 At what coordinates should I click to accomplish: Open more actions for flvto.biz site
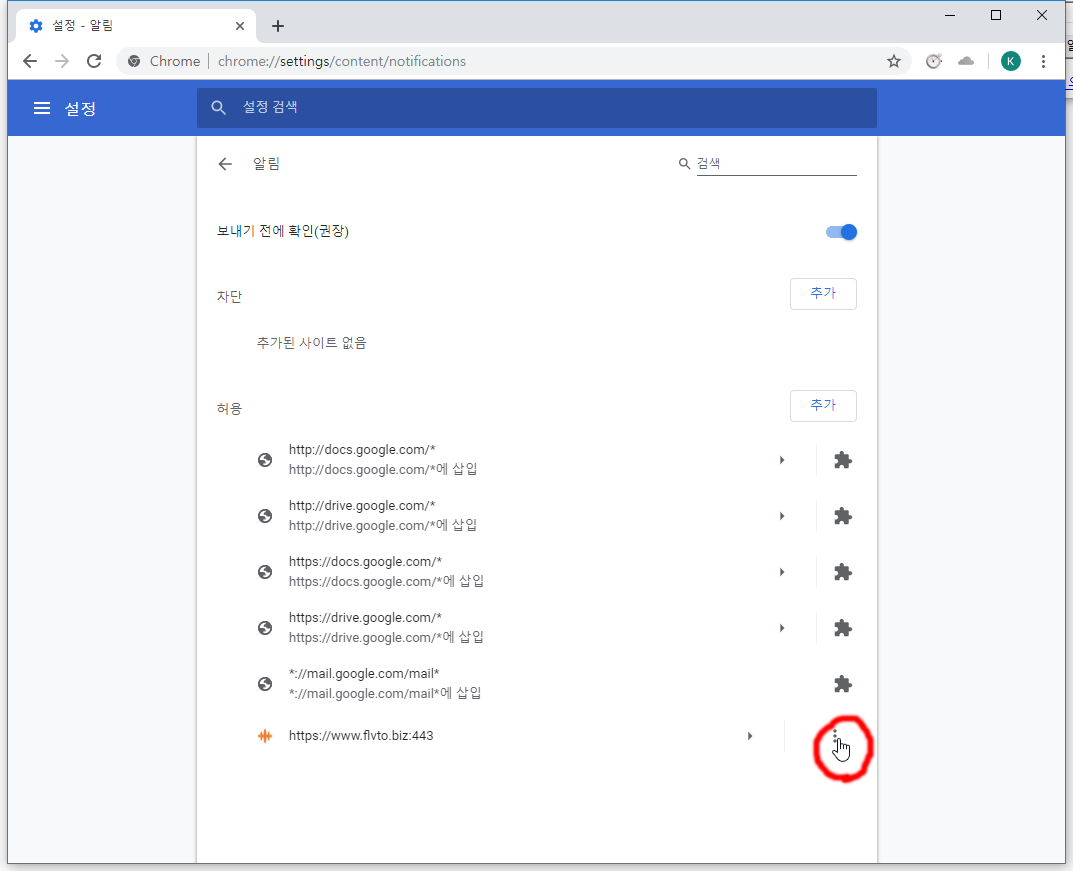tap(835, 736)
